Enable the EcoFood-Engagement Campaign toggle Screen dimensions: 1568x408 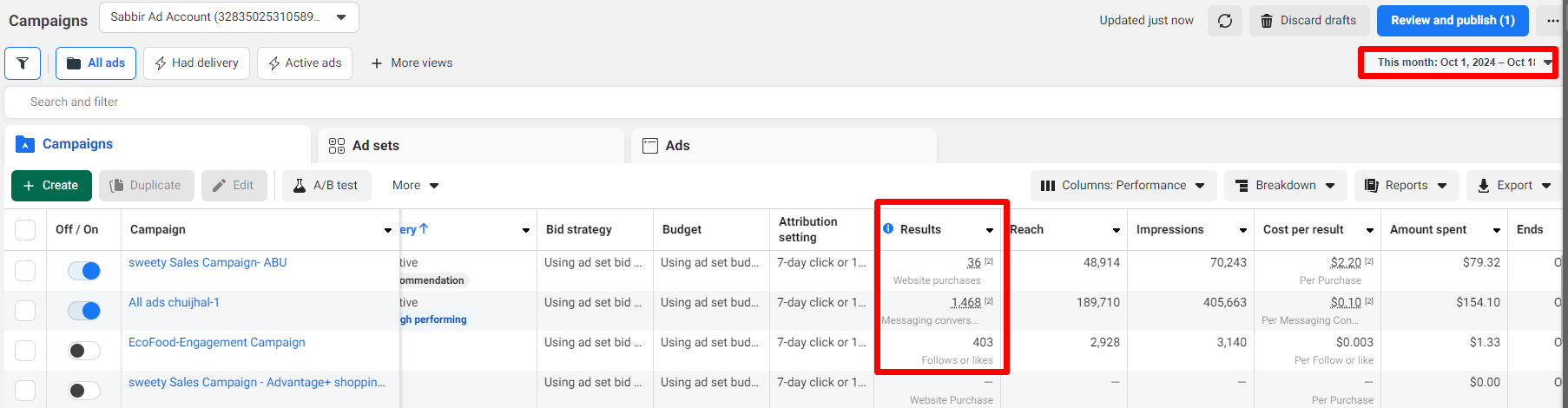(84, 351)
